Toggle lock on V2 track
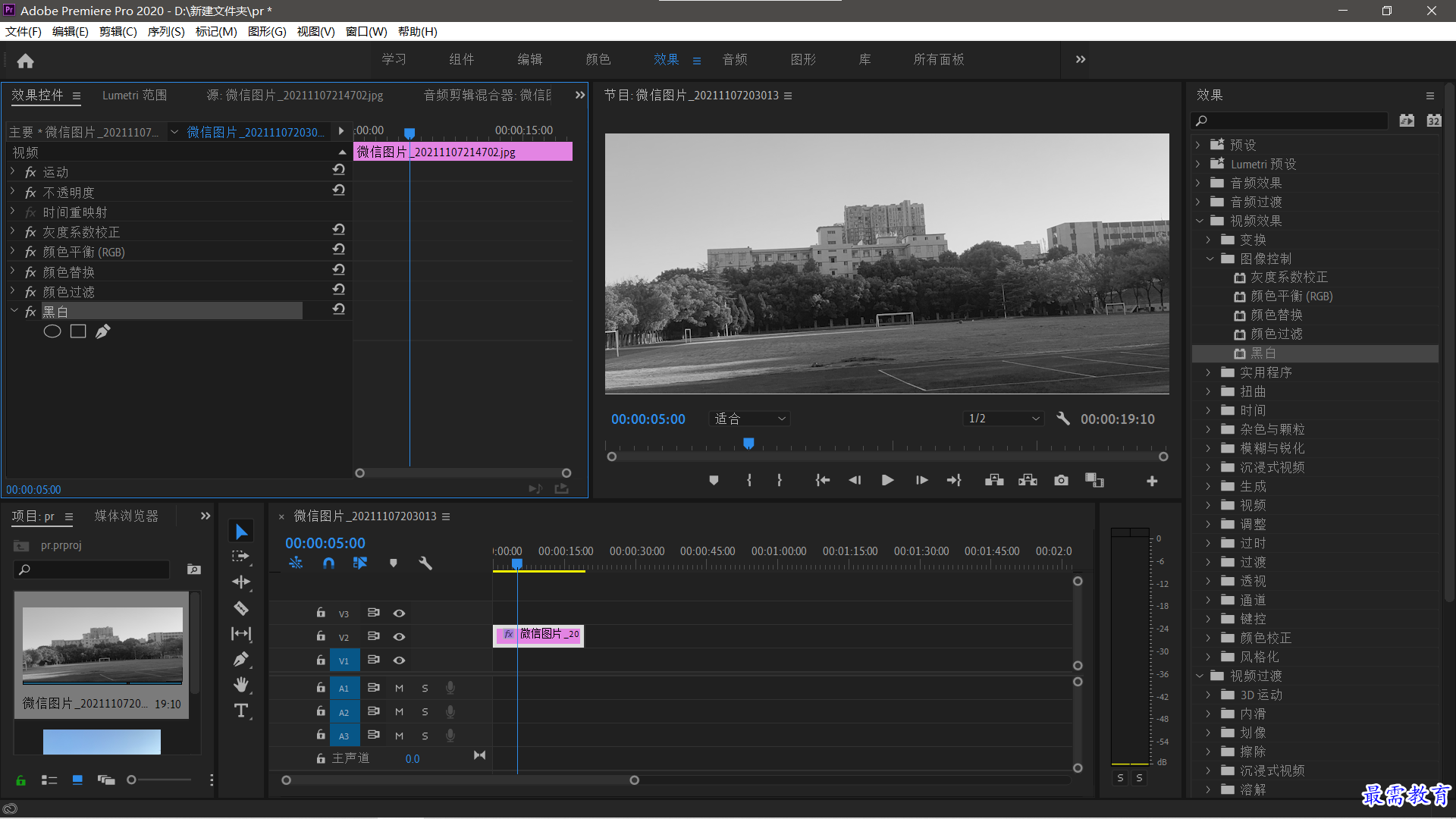Viewport: 1456px width, 819px height. coord(321,636)
